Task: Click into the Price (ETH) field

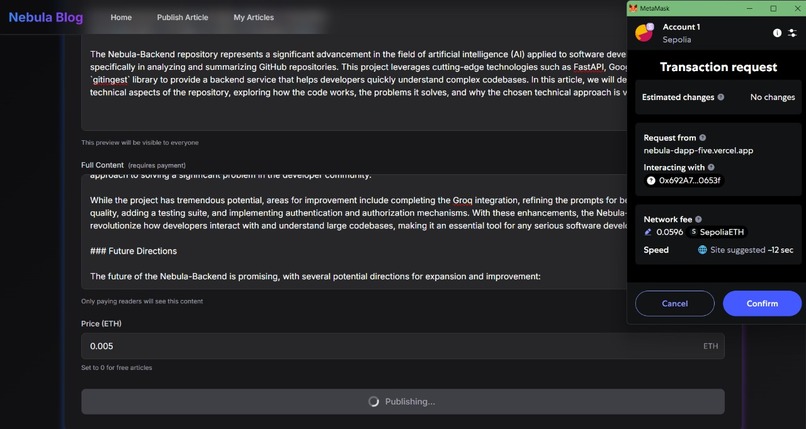Action: [403, 346]
